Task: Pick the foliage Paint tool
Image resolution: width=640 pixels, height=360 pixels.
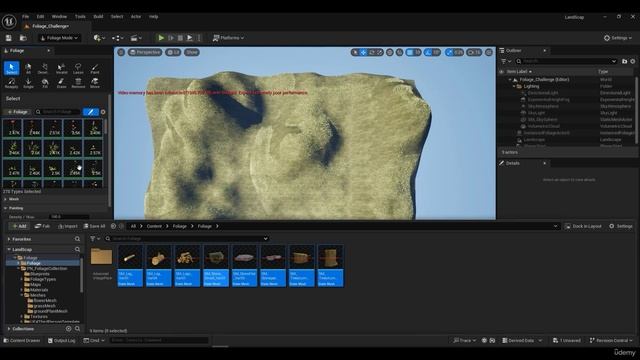Action: click(95, 69)
